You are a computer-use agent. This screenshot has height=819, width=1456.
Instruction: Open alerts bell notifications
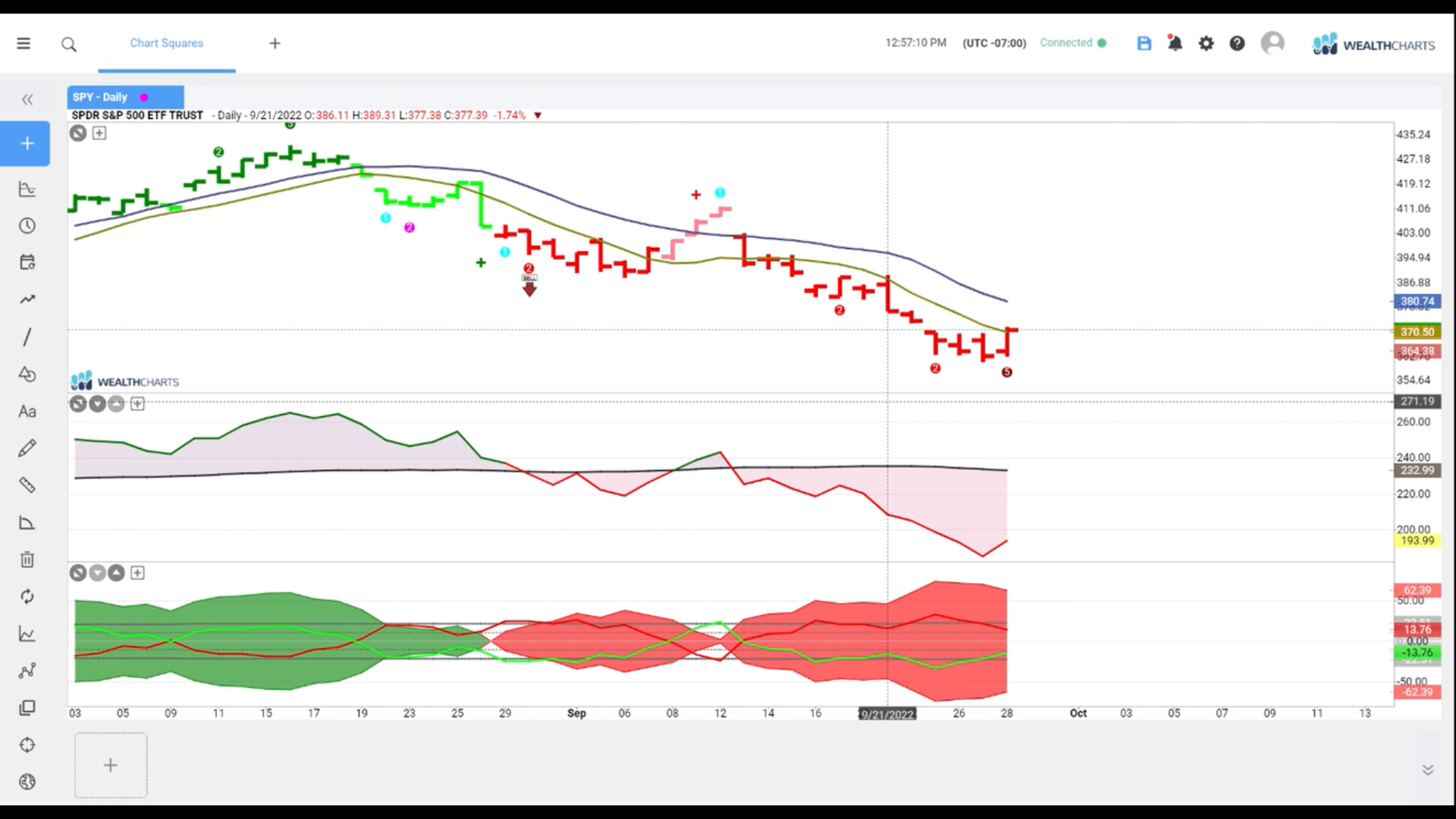(1175, 43)
